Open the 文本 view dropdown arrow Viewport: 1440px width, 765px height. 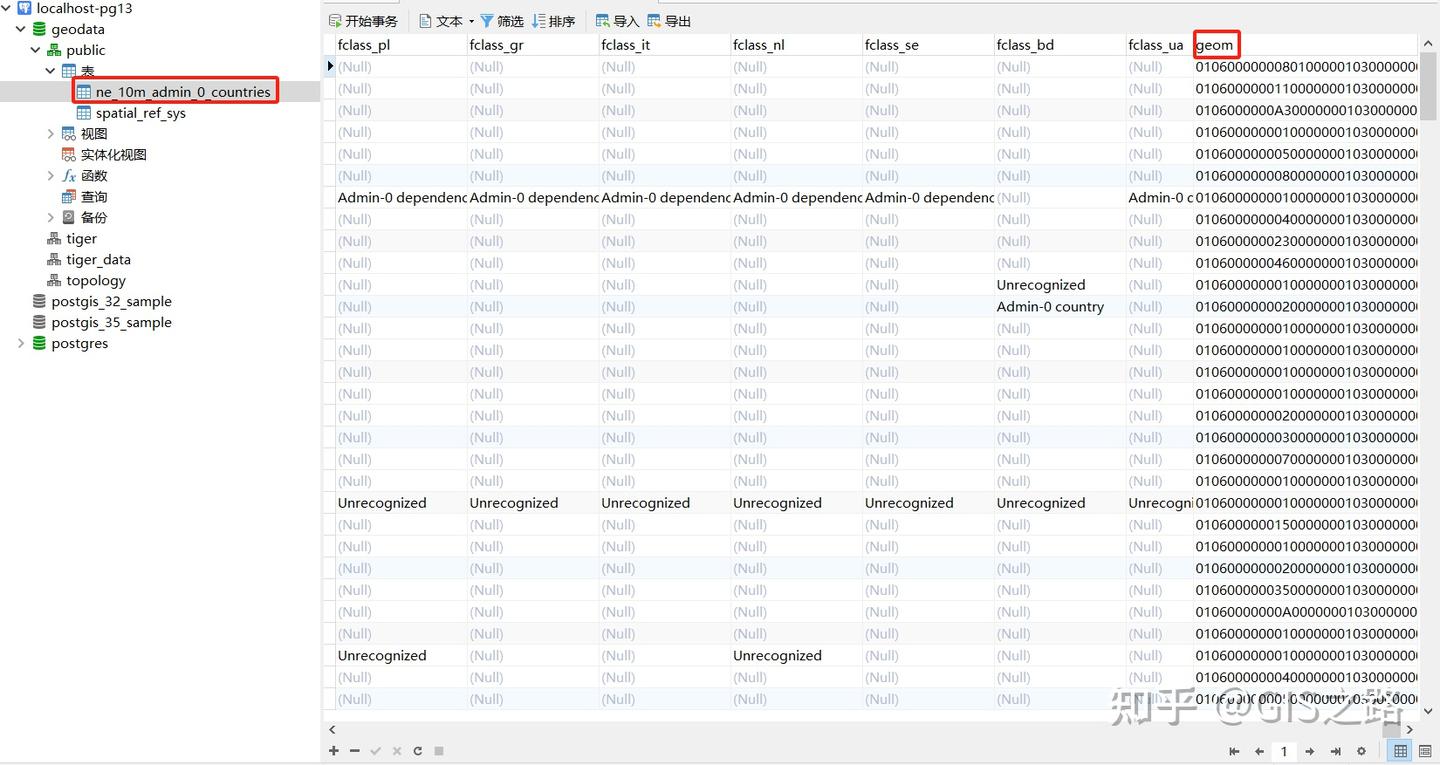pyautogui.click(x=471, y=20)
